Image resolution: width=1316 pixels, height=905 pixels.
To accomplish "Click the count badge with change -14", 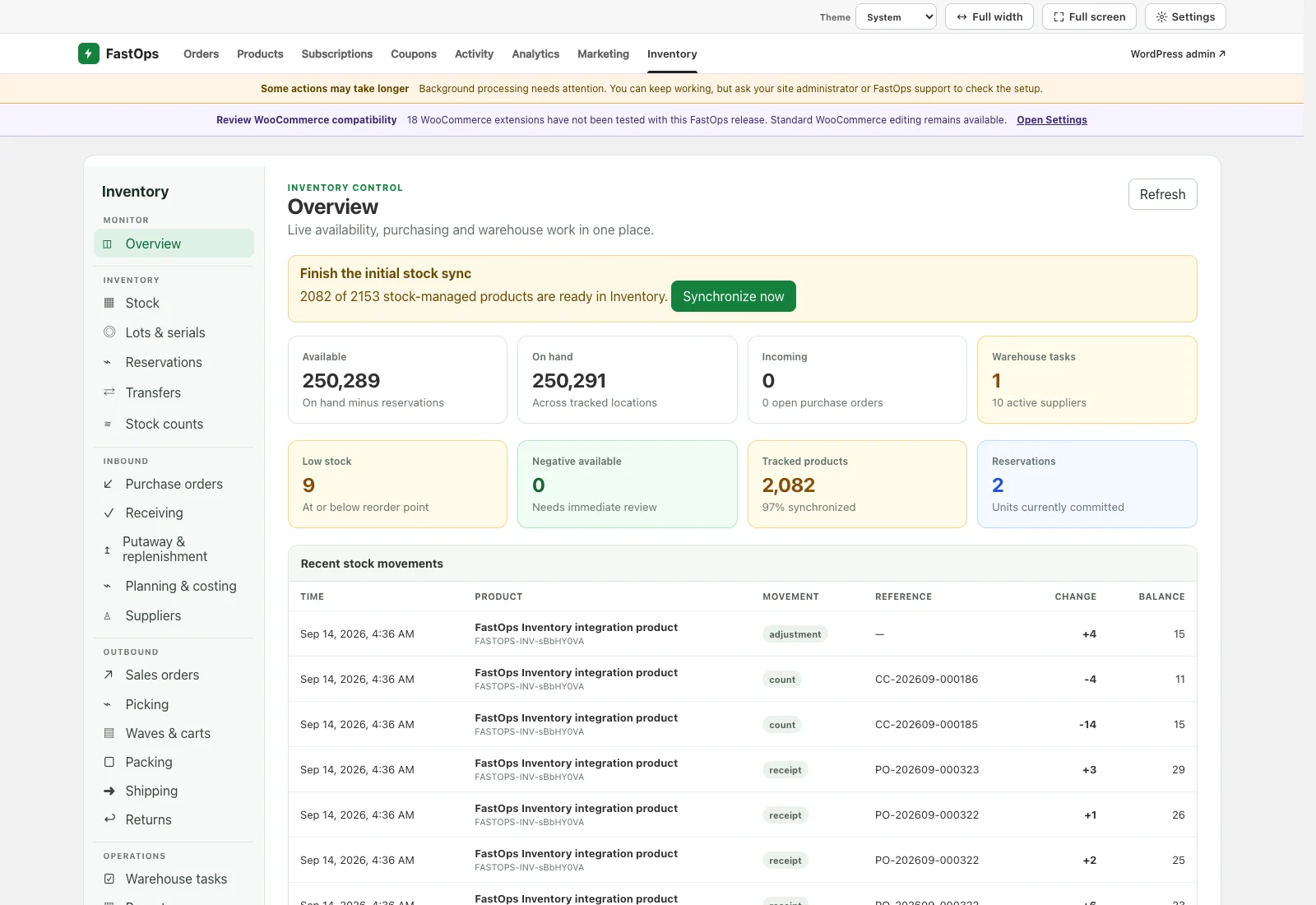I will [x=782, y=725].
